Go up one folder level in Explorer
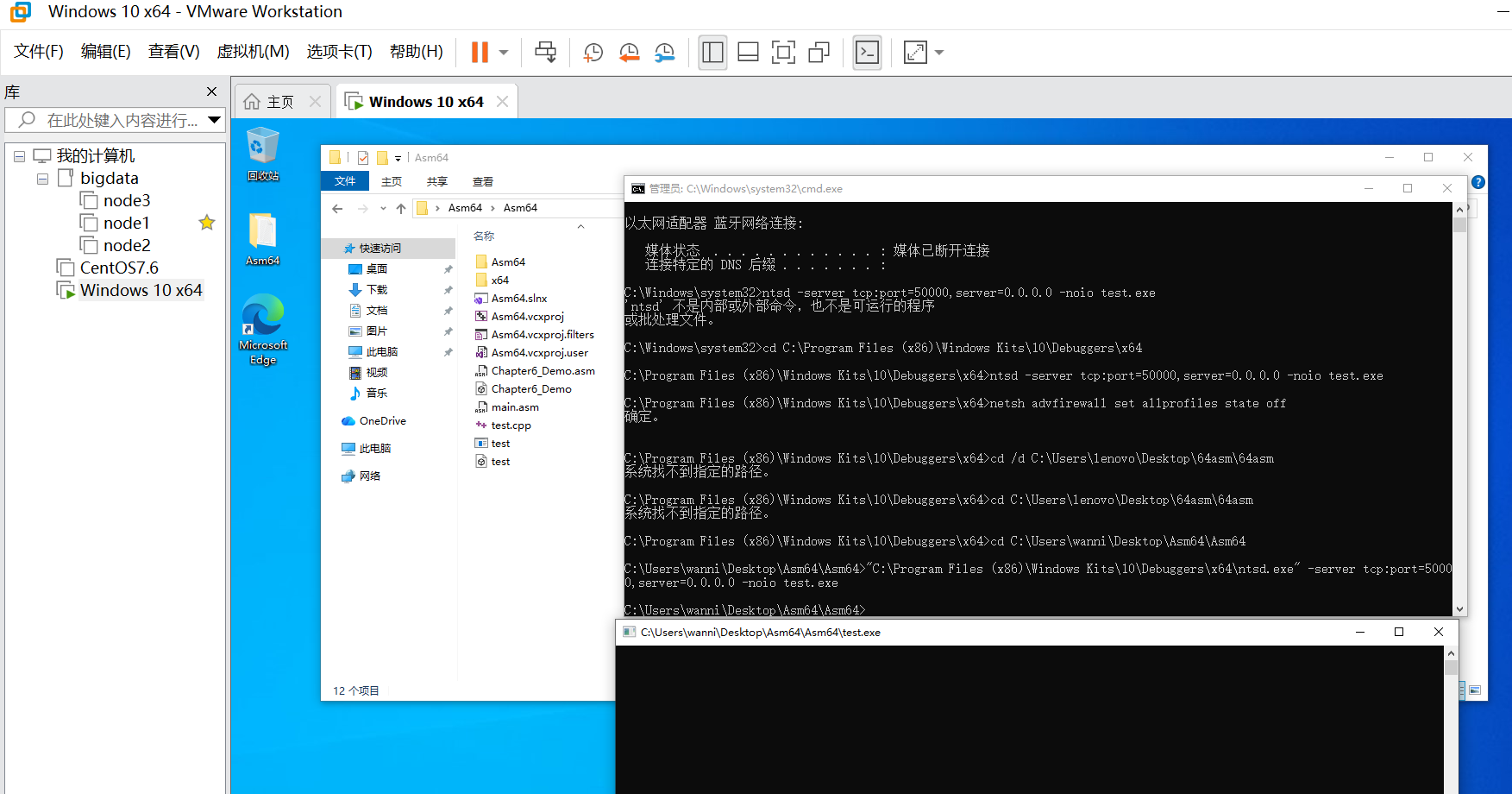Image resolution: width=1512 pixels, height=794 pixels. coord(401,208)
